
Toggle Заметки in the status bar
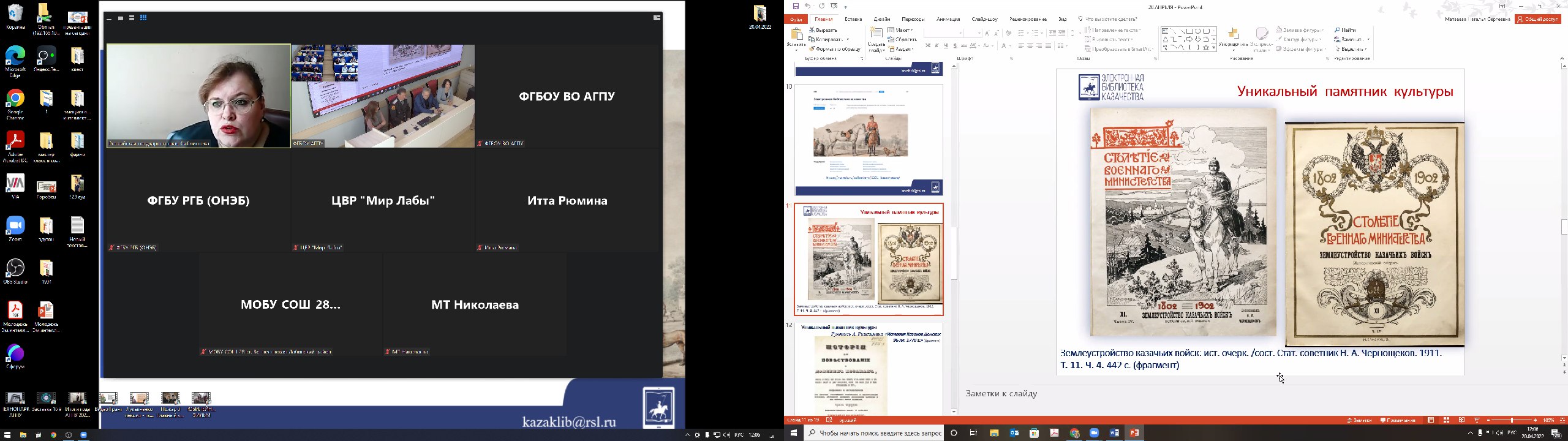pyautogui.click(x=1359, y=421)
